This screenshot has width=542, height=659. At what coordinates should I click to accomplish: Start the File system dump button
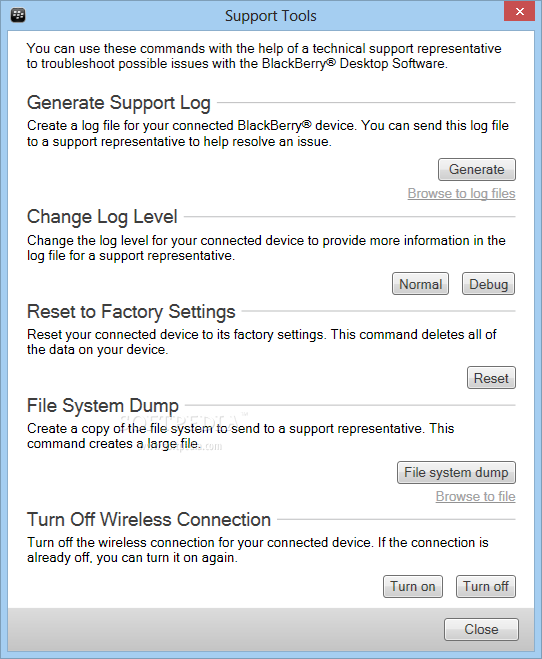pyautogui.click(x=456, y=472)
